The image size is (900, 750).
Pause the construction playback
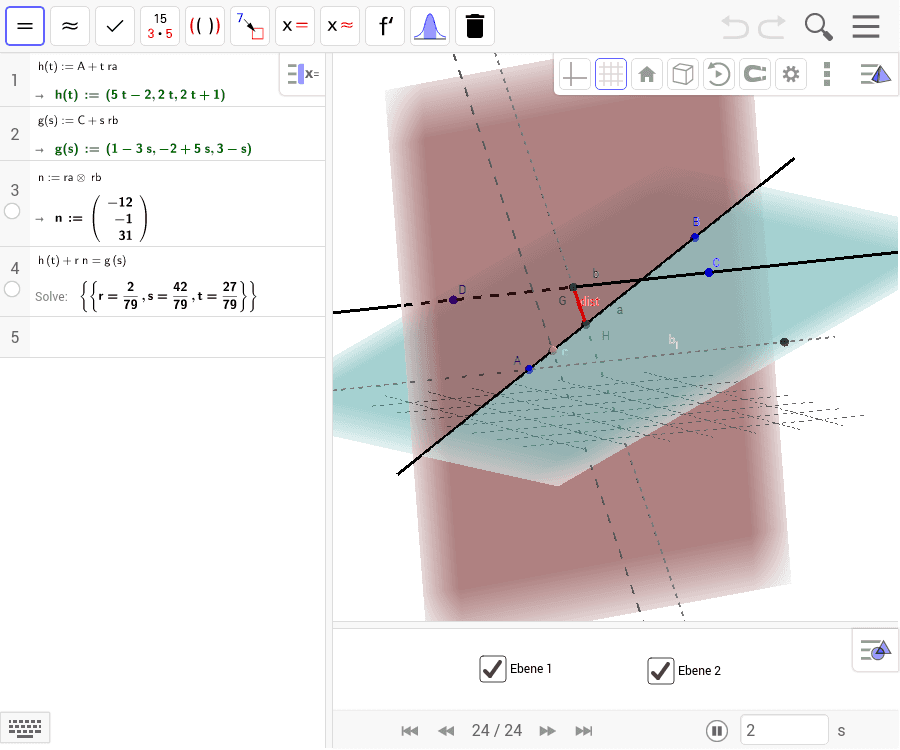click(x=717, y=731)
